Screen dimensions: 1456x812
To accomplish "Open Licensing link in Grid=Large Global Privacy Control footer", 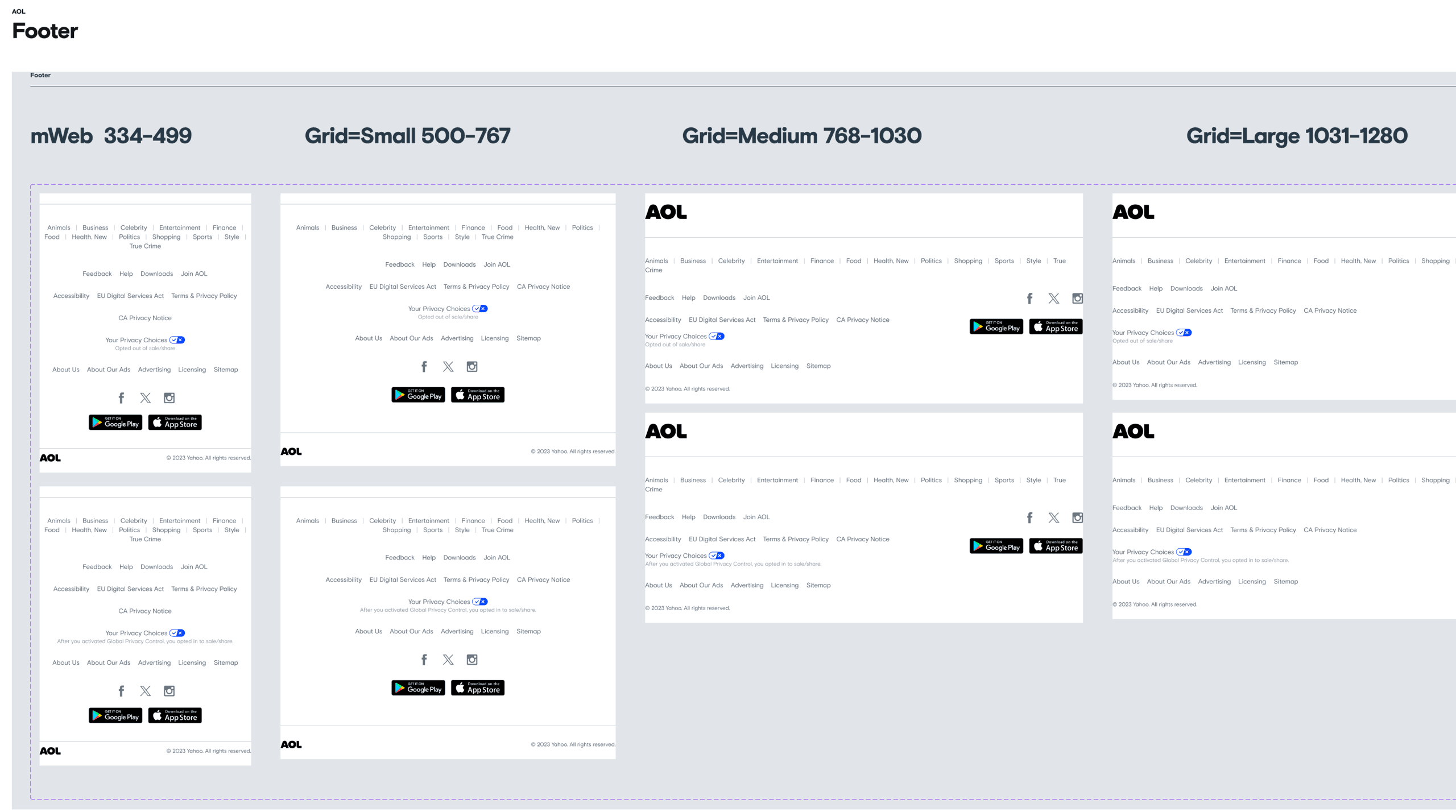I will click(1252, 582).
